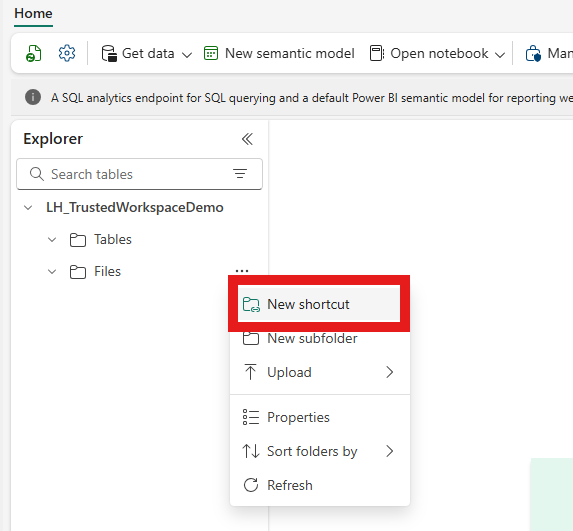Switch to the Home tab

(x=33, y=14)
